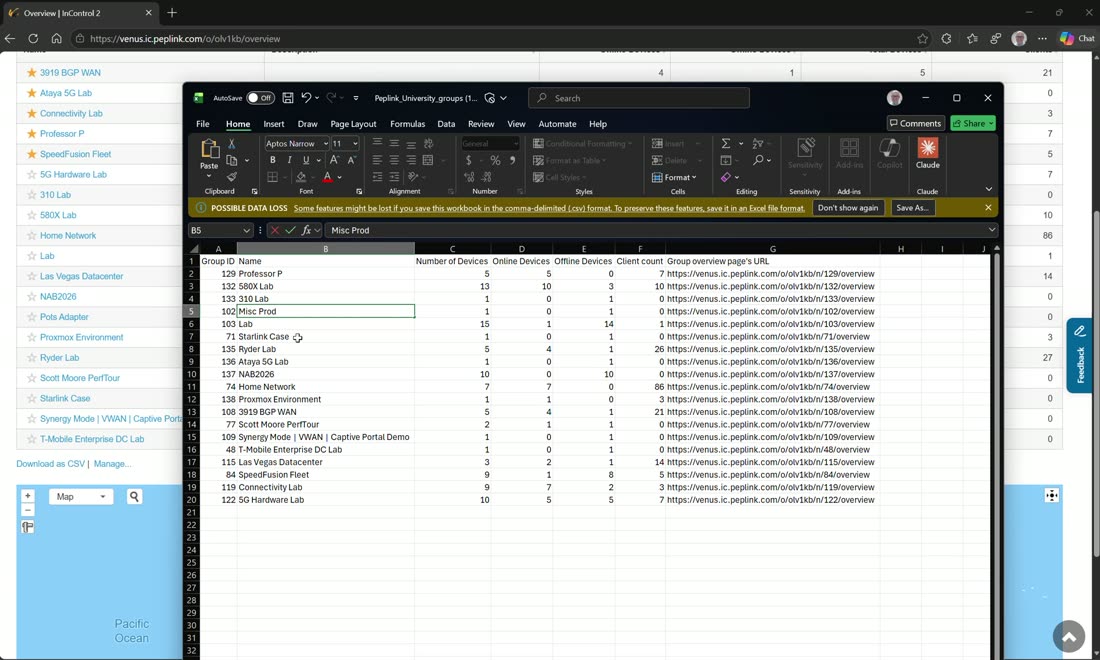1100x660 pixels.
Task: Switch to the Data tab
Action: (x=446, y=123)
